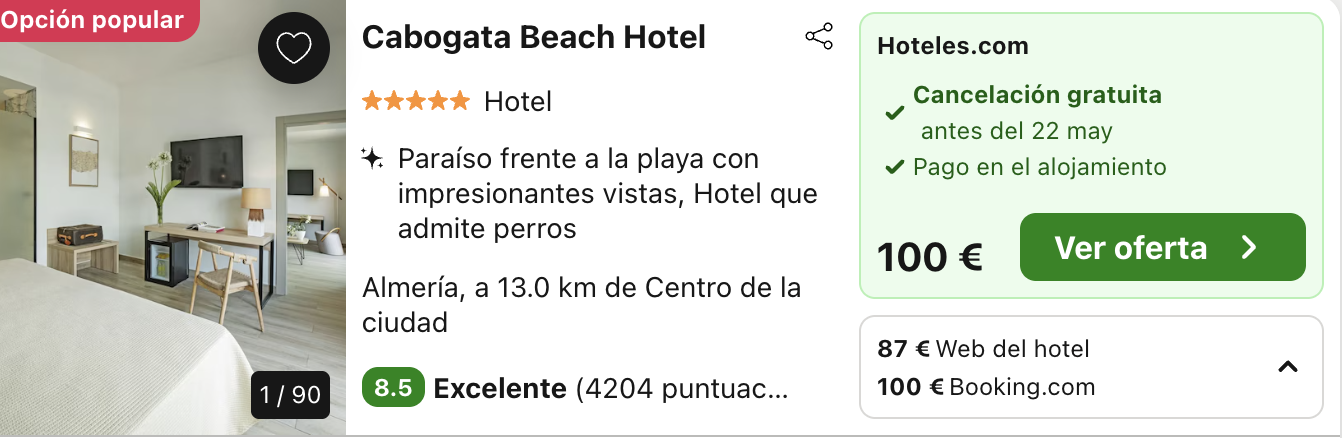Viewport: 1342px width, 438px height.
Task: Click the checkmark beside Pago en el alojamiento
Action: [x=895, y=167]
